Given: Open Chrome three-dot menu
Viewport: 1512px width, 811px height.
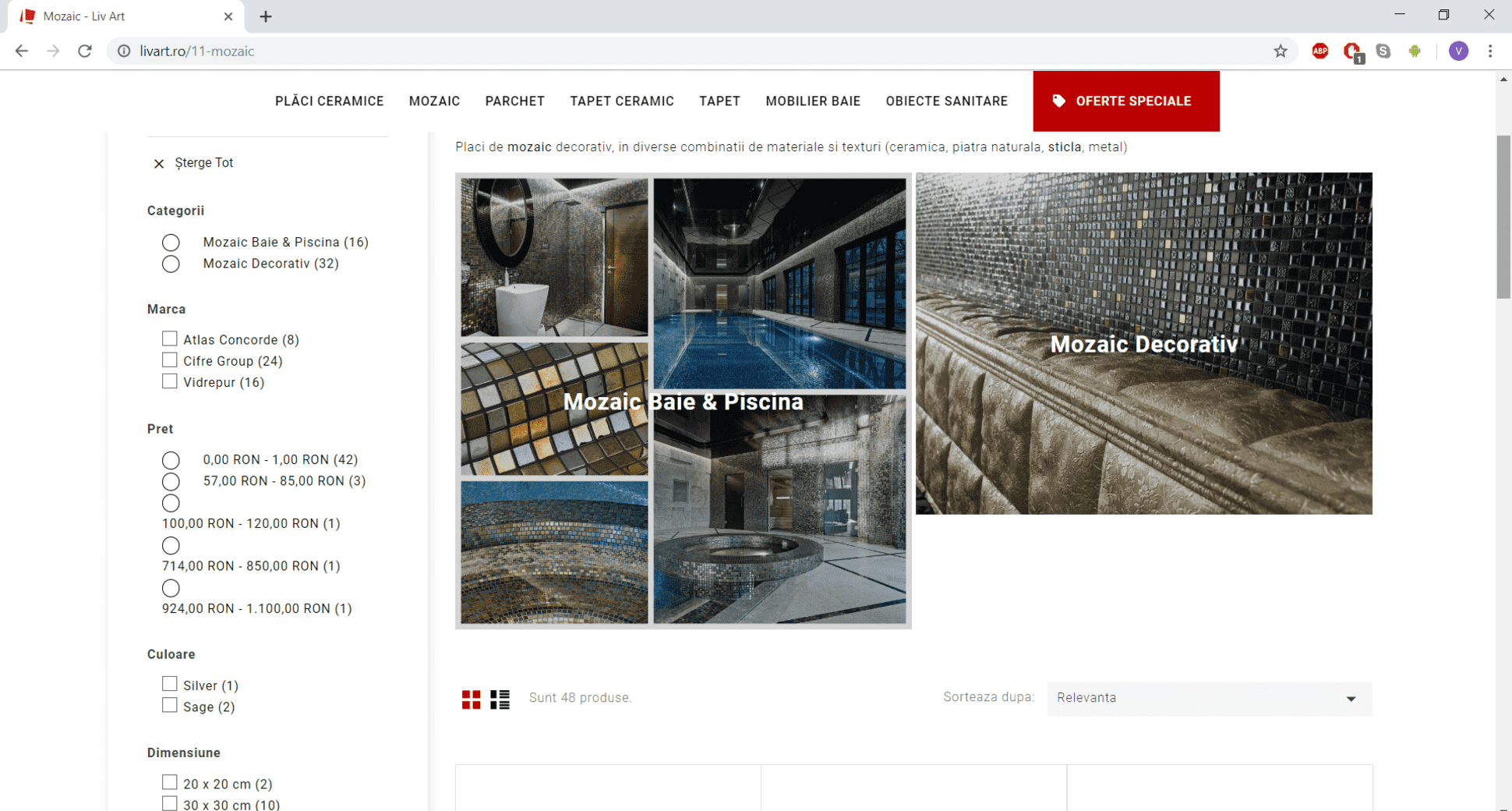Looking at the screenshot, I should 1490,51.
